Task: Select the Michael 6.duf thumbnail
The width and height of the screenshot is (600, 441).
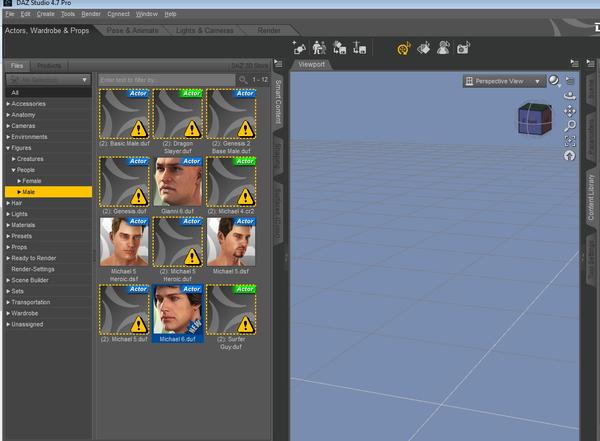Action: pos(178,309)
